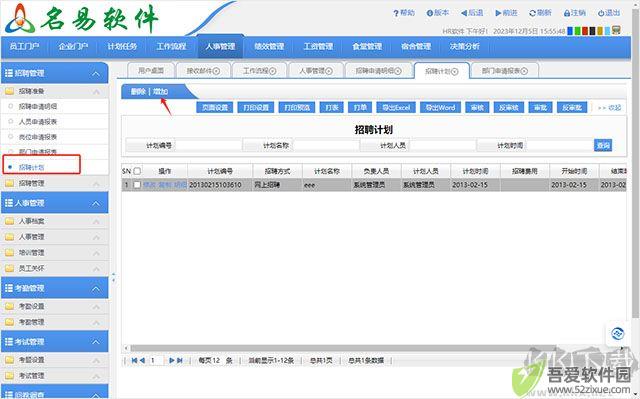Click folder icon beside 人事档案
The width and height of the screenshot is (640, 399).
(9, 221)
